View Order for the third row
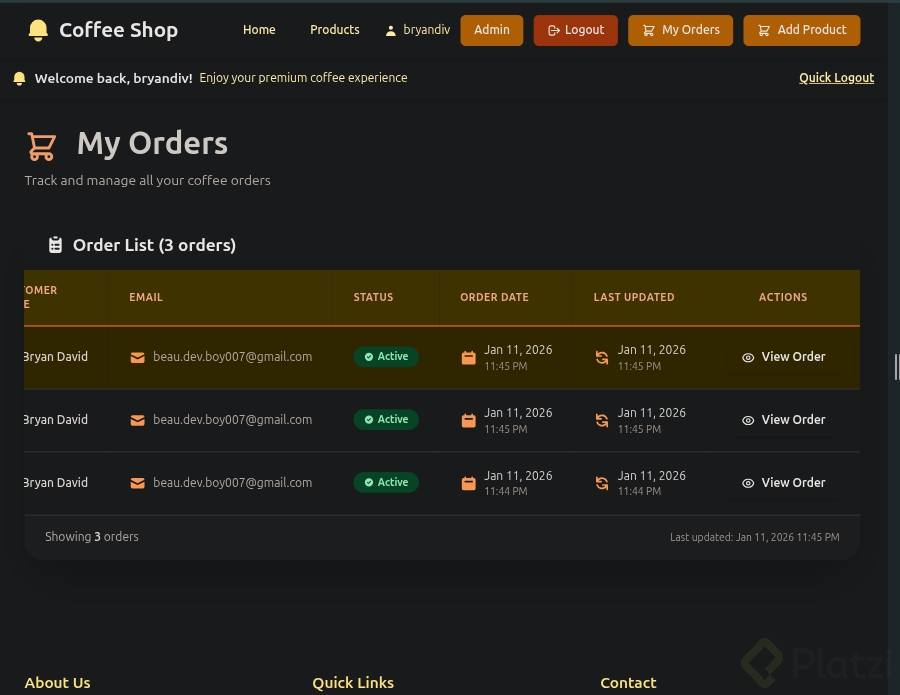This screenshot has height=695, width=900. click(x=783, y=483)
